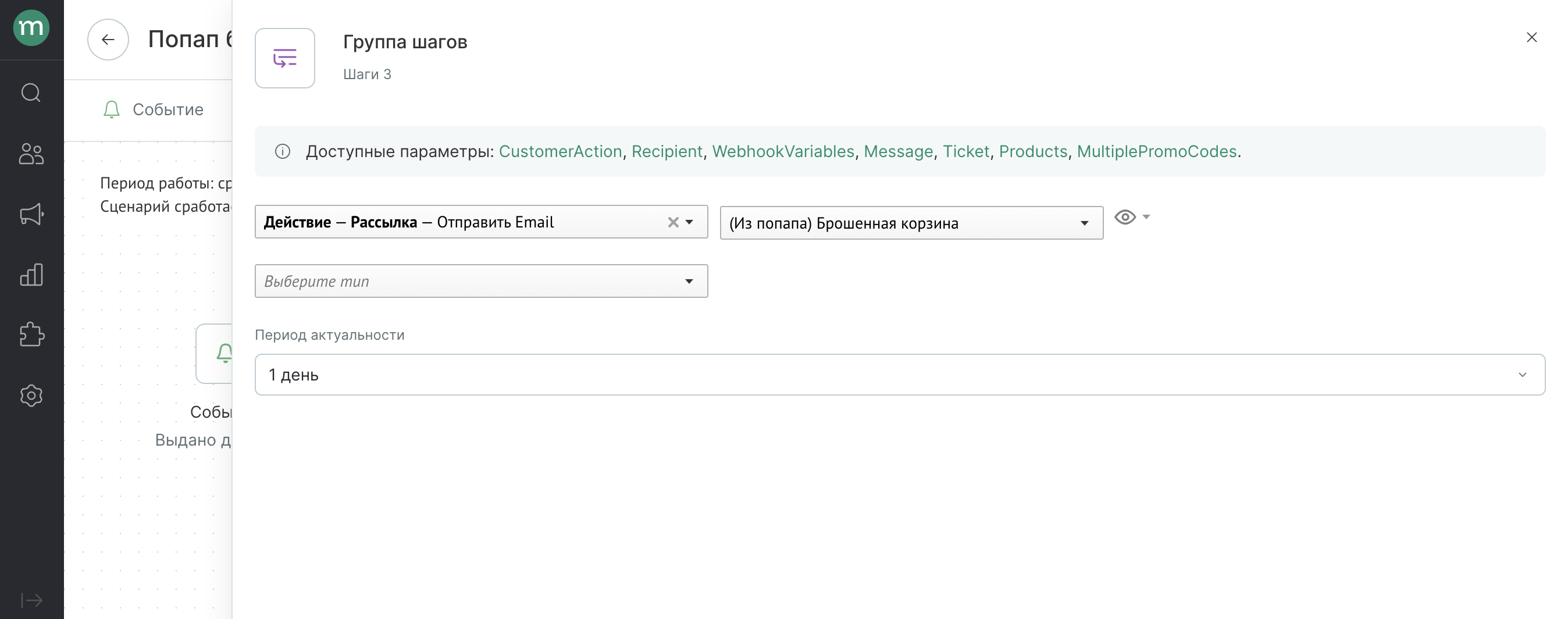Open the Действие — Рассылка action dropdown

[x=481, y=222]
